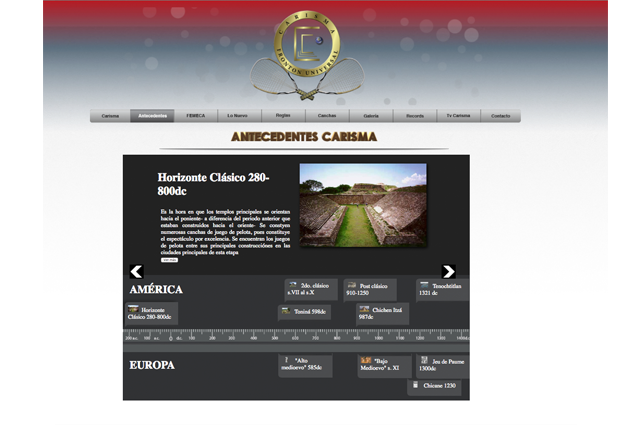The width and height of the screenshot is (640, 425).
Task: Click the Contacto menu link
Action: [x=500, y=116]
